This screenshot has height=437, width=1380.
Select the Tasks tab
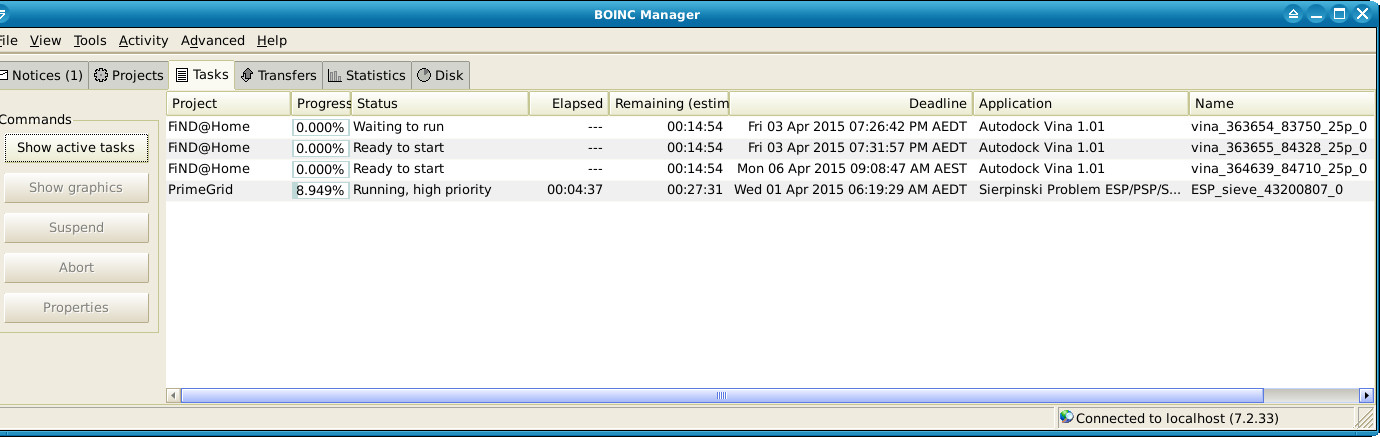pos(201,74)
